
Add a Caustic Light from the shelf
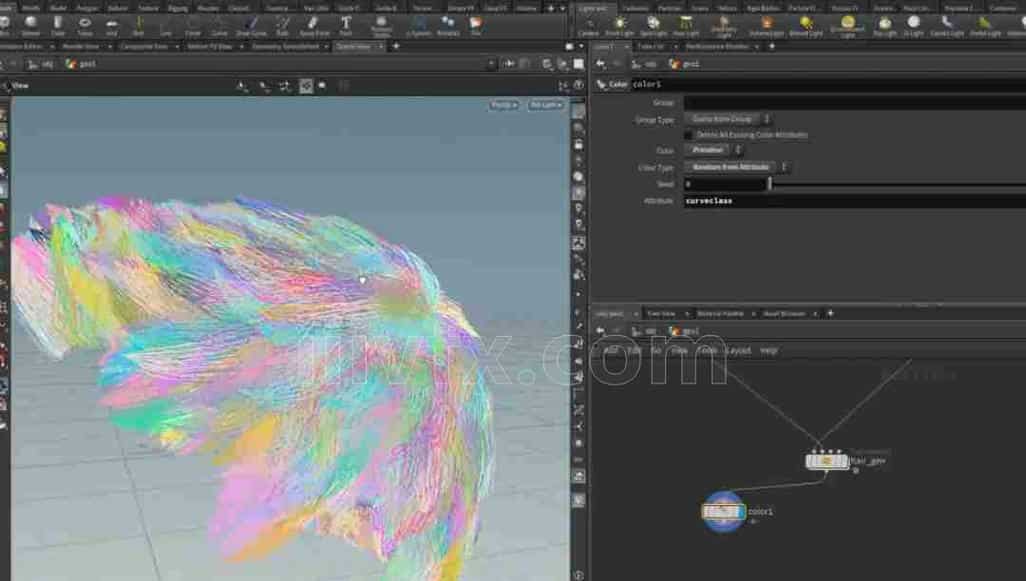(x=947, y=26)
